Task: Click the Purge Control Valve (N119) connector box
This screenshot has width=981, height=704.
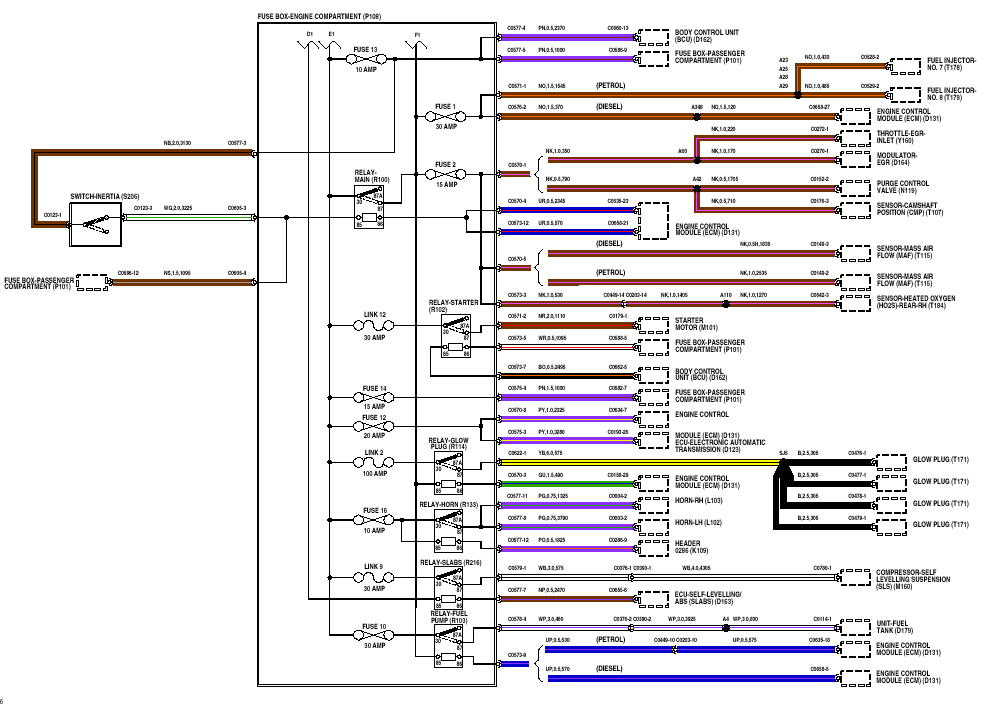Action: [x=854, y=188]
